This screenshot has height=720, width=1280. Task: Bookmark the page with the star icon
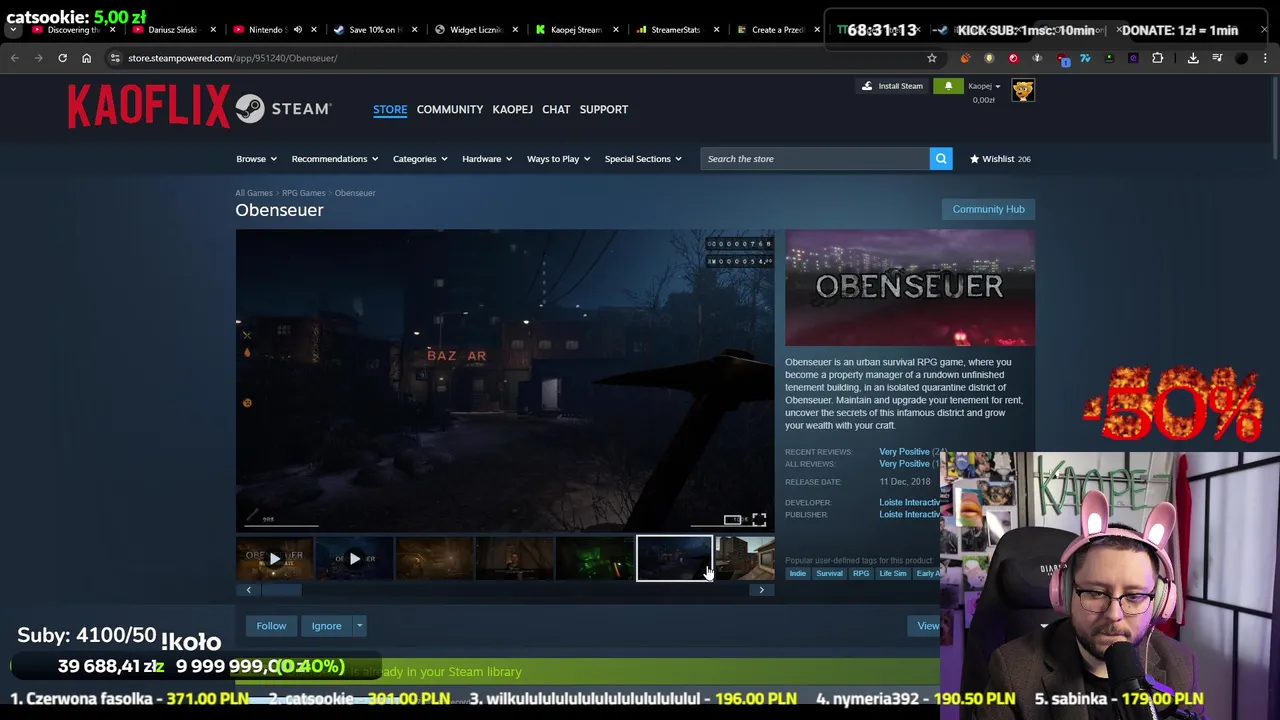coord(931,58)
